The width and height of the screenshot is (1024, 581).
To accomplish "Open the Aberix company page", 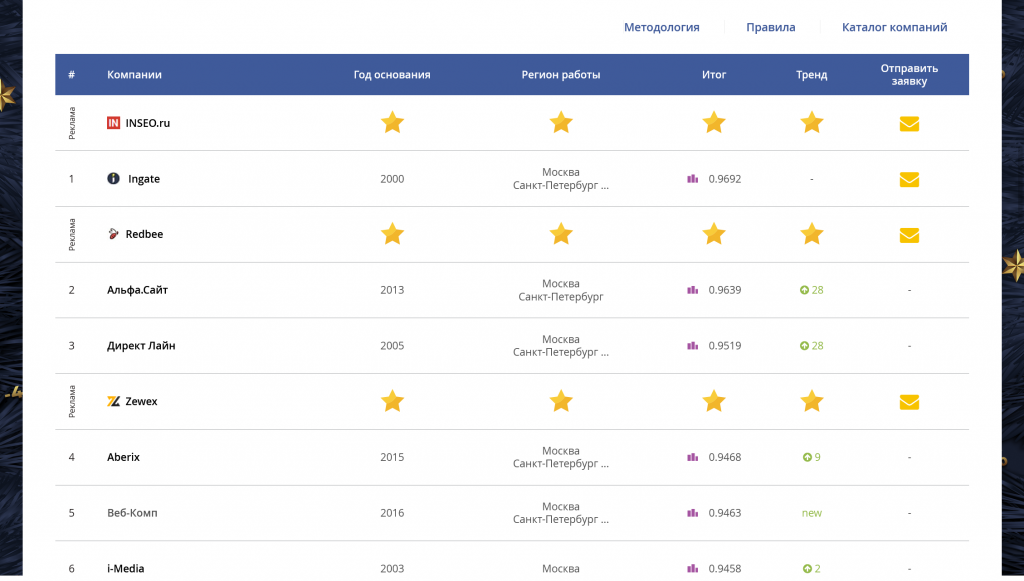I will (123, 457).
